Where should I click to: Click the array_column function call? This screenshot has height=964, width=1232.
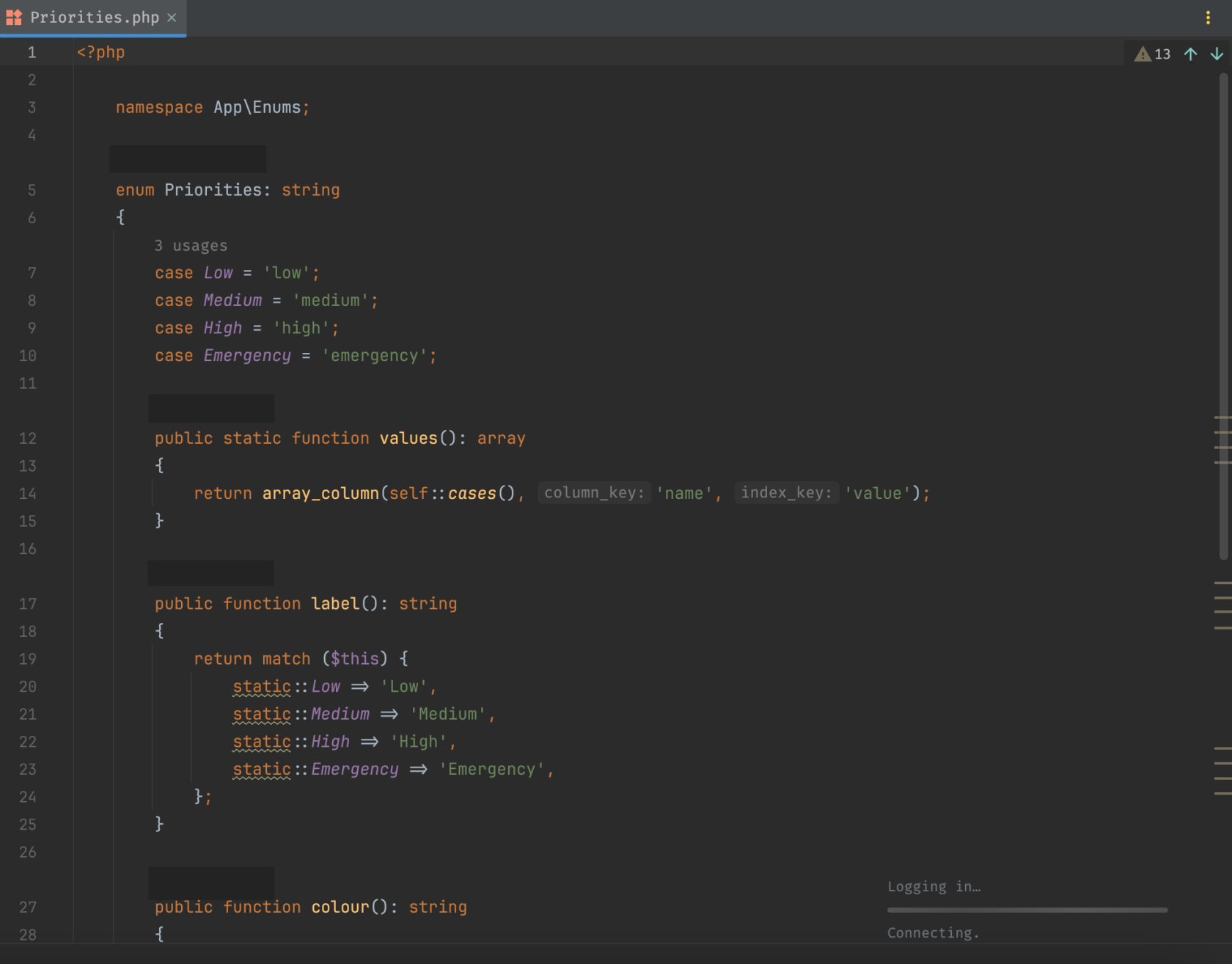tap(320, 494)
